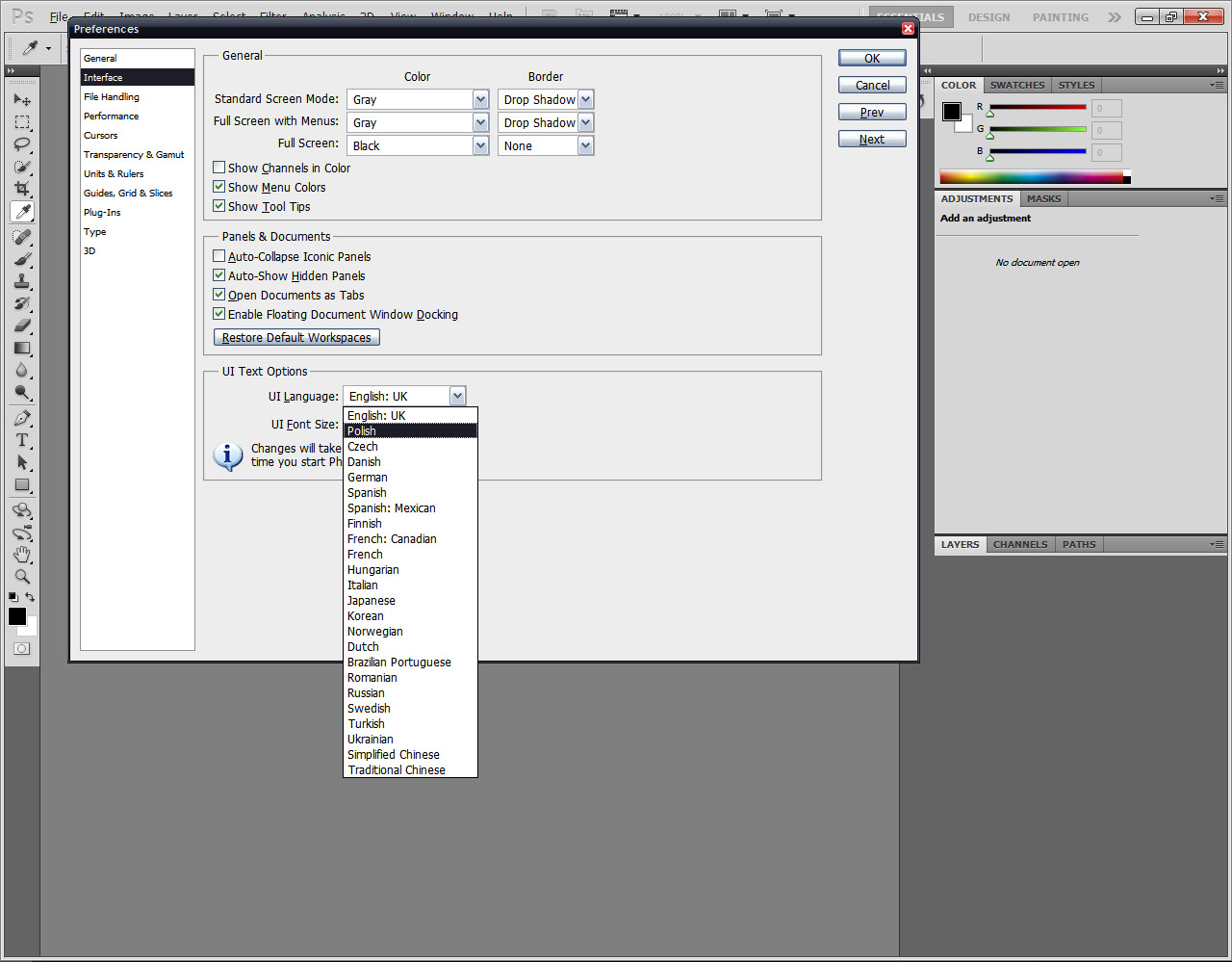The width and height of the screenshot is (1232, 962).
Task: Select the Spot Healing Brush tool
Action: pos(22,237)
